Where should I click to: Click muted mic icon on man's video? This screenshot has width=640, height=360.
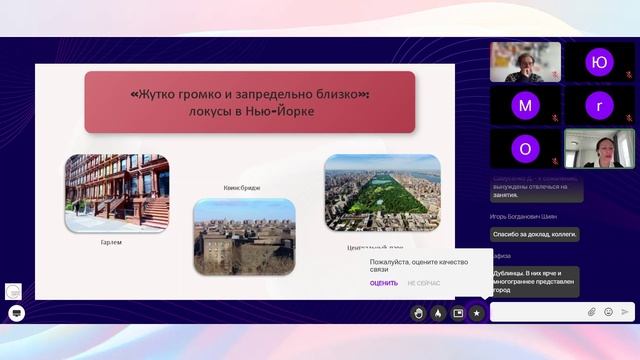click(x=555, y=75)
